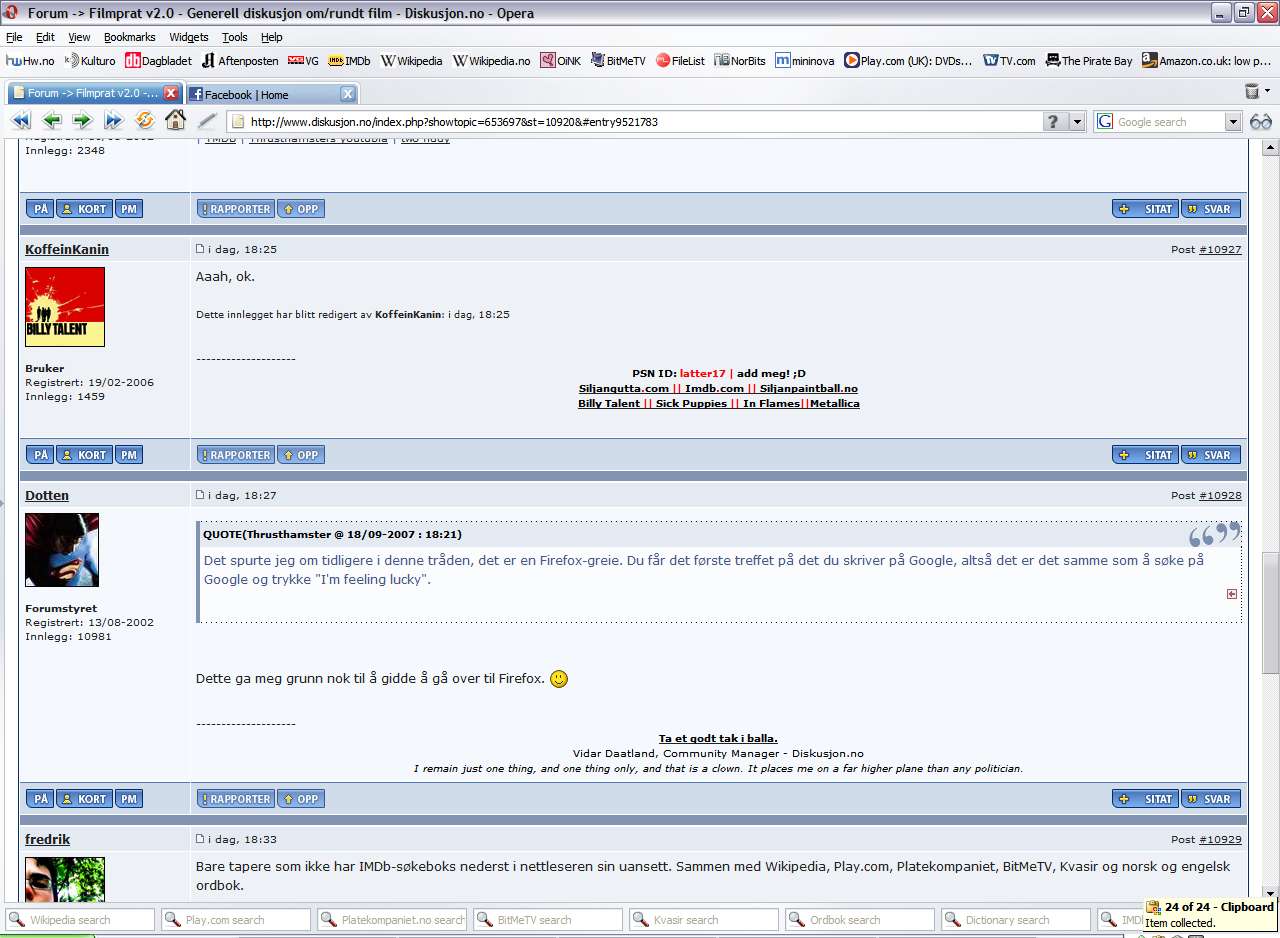Open the closed tabs trash icon
The image size is (1280, 938).
[x=1252, y=91]
